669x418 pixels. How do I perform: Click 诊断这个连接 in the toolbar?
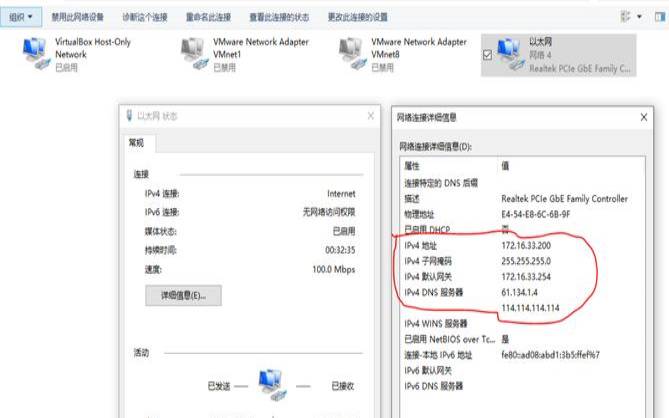146,17
